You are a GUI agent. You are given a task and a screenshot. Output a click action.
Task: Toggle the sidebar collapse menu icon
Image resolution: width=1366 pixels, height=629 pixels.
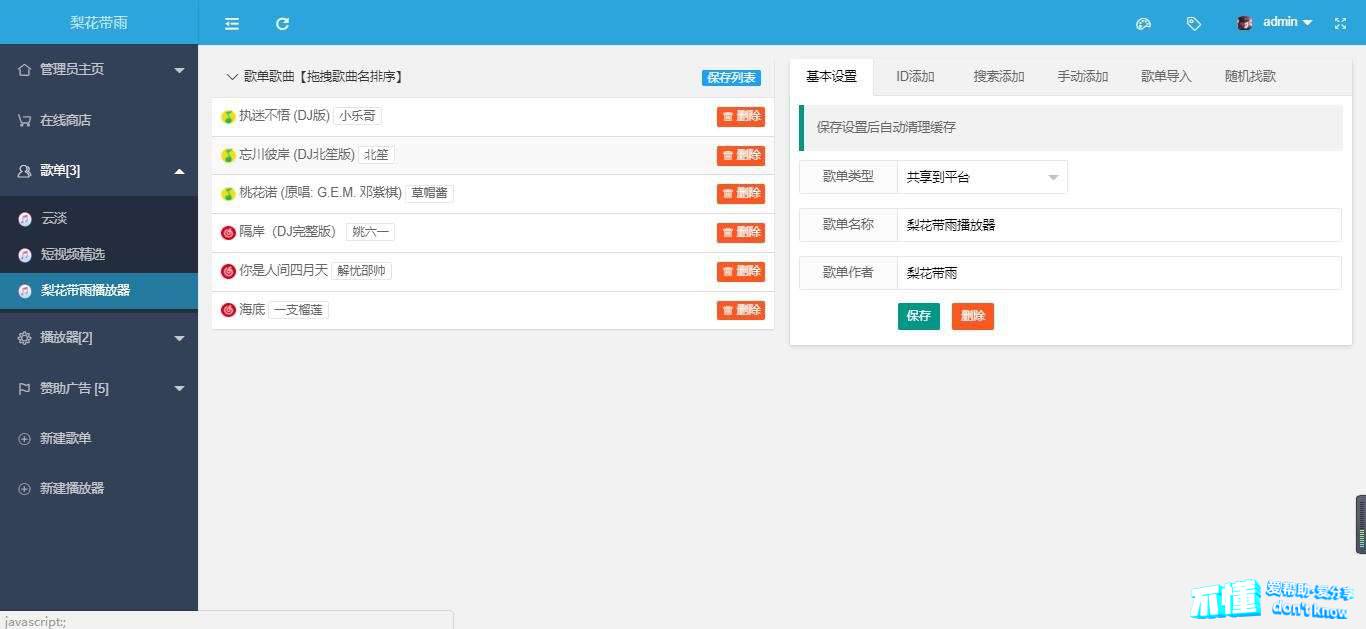tap(232, 23)
